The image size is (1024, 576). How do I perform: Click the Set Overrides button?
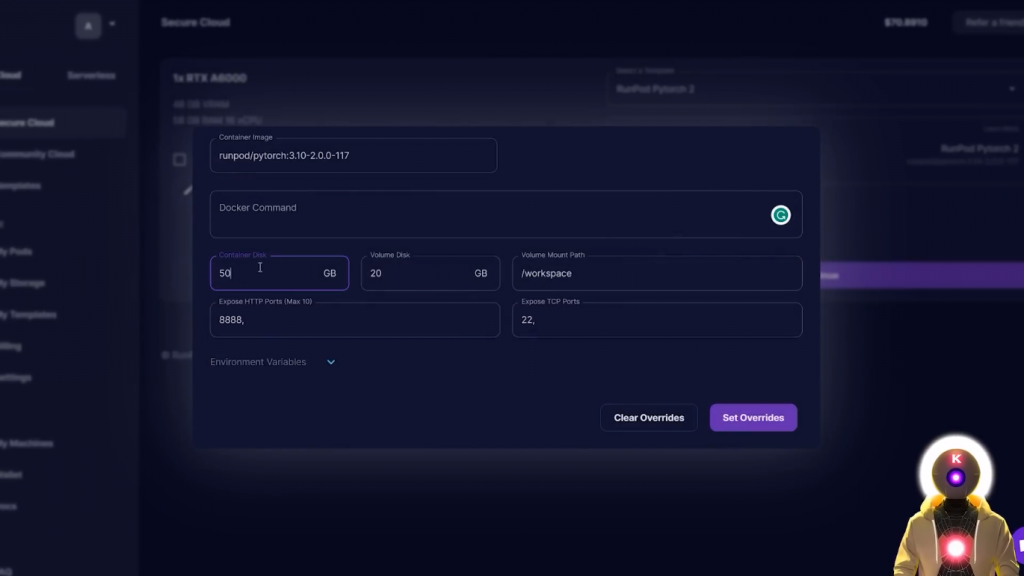pos(753,417)
